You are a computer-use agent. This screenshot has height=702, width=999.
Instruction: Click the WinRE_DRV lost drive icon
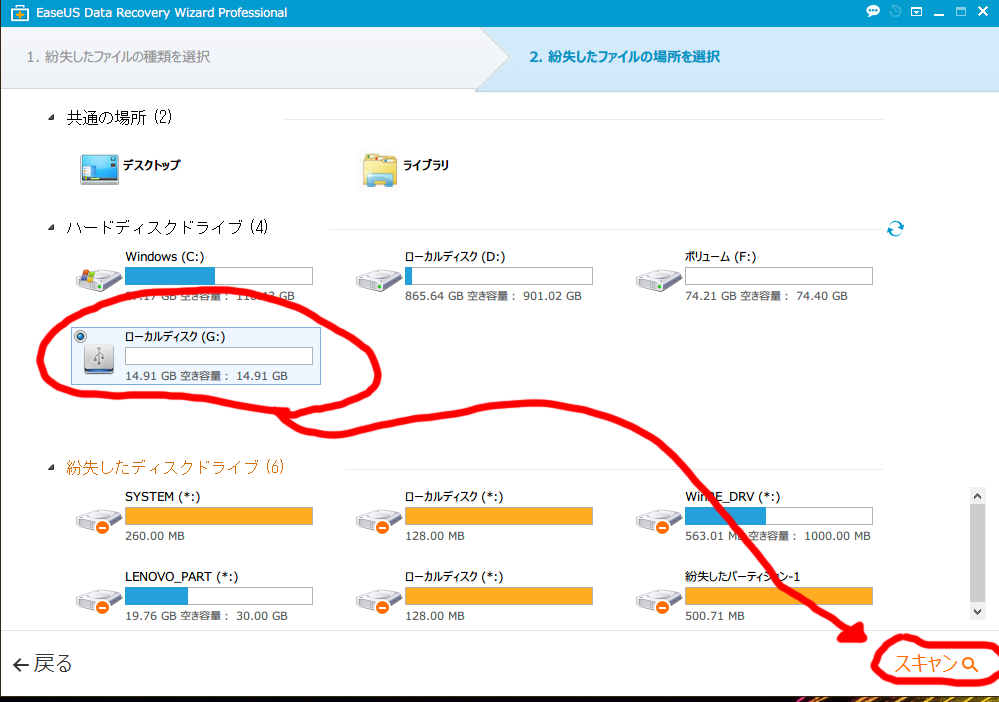coord(659,520)
